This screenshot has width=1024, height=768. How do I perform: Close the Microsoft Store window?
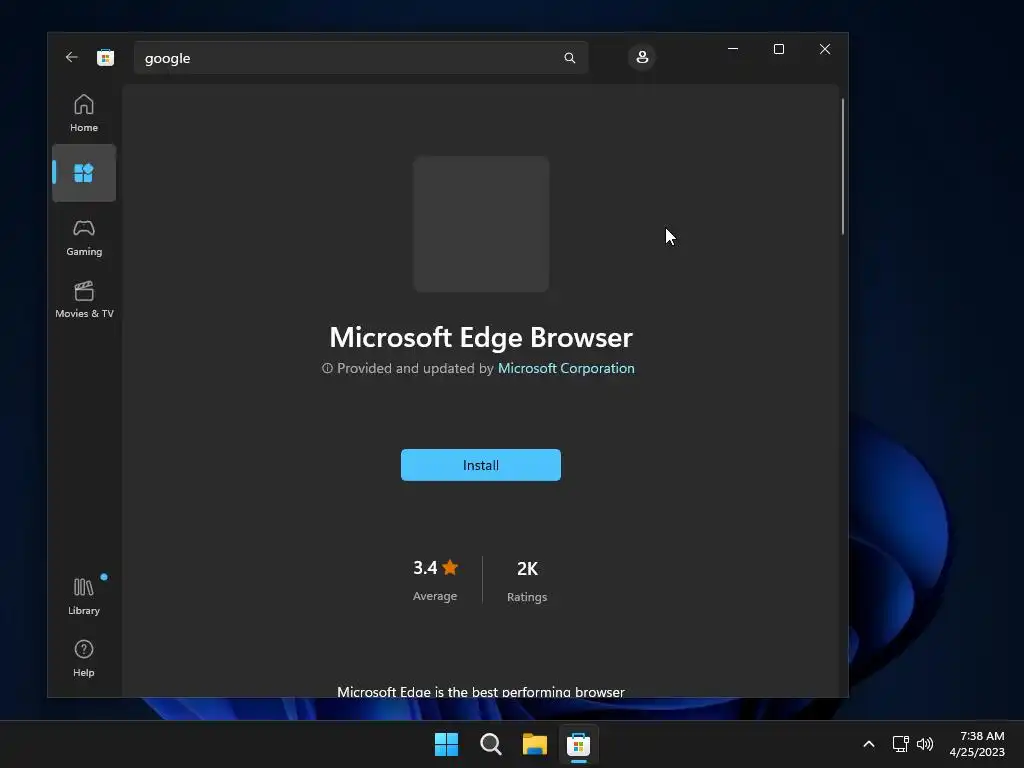click(x=825, y=49)
